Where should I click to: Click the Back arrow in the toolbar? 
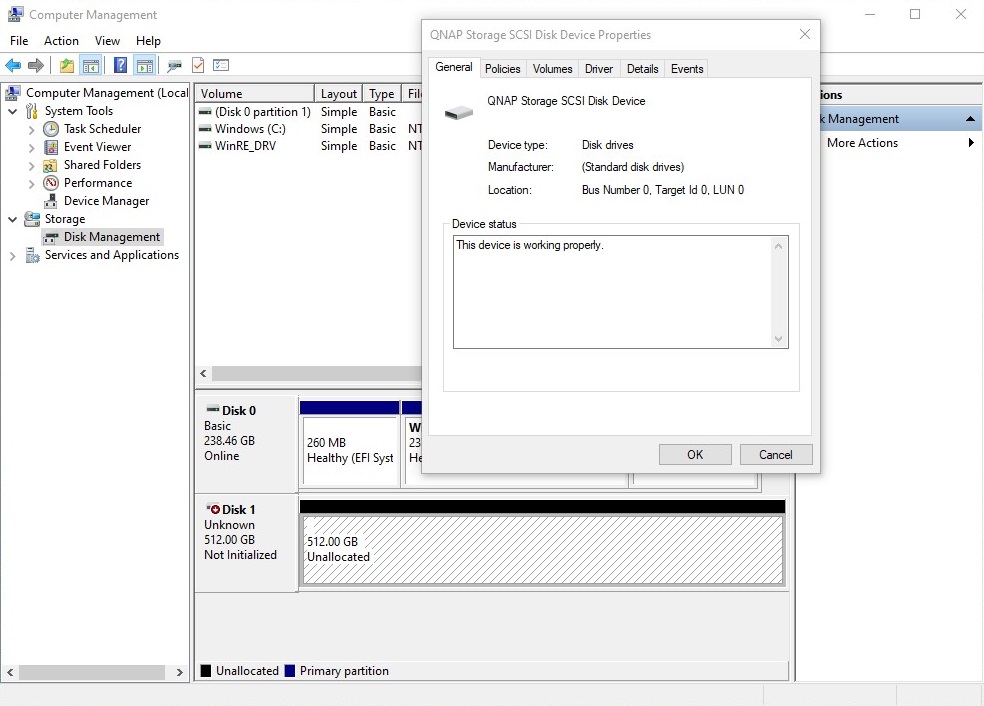point(13,65)
